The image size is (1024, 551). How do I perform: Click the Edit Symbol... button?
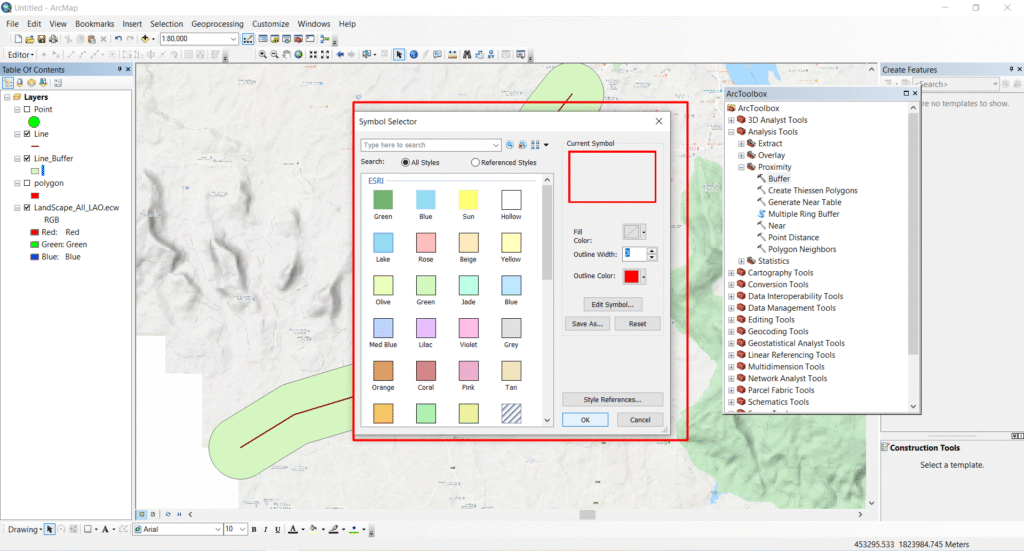613,305
